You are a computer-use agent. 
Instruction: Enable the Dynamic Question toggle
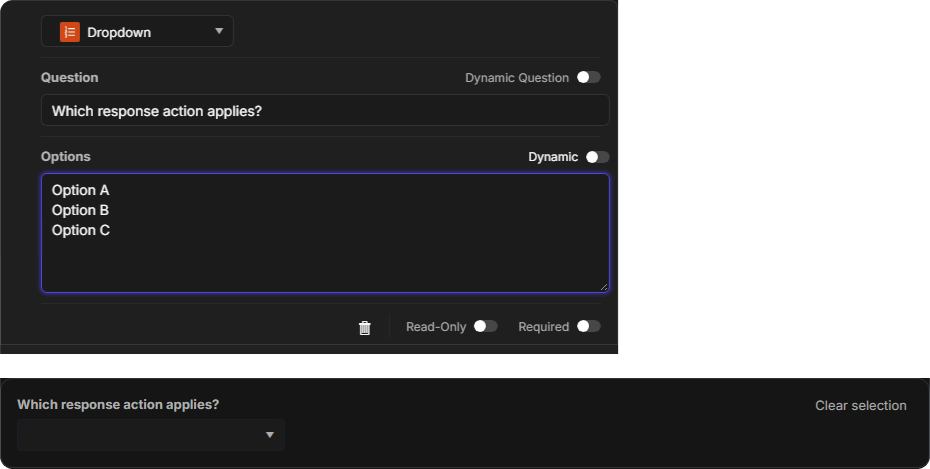(x=588, y=78)
